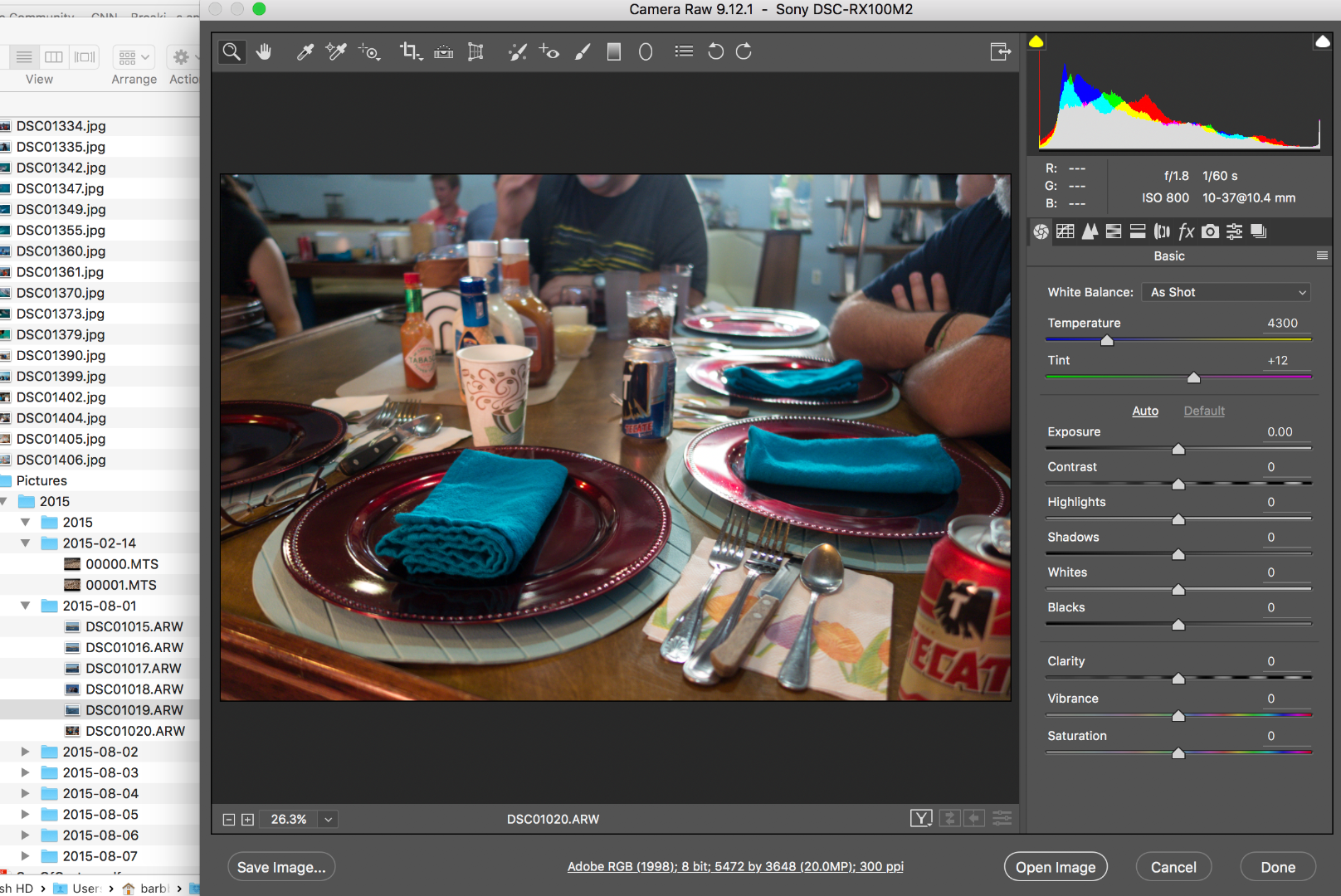Image resolution: width=1341 pixels, height=896 pixels.
Task: Open workflow options link Adobe RGB (1998)
Action: [x=735, y=866]
